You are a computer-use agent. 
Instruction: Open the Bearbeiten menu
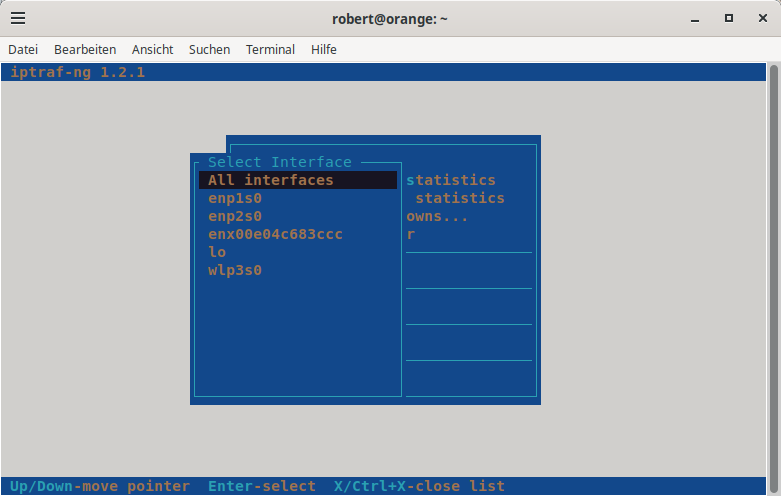coord(85,49)
